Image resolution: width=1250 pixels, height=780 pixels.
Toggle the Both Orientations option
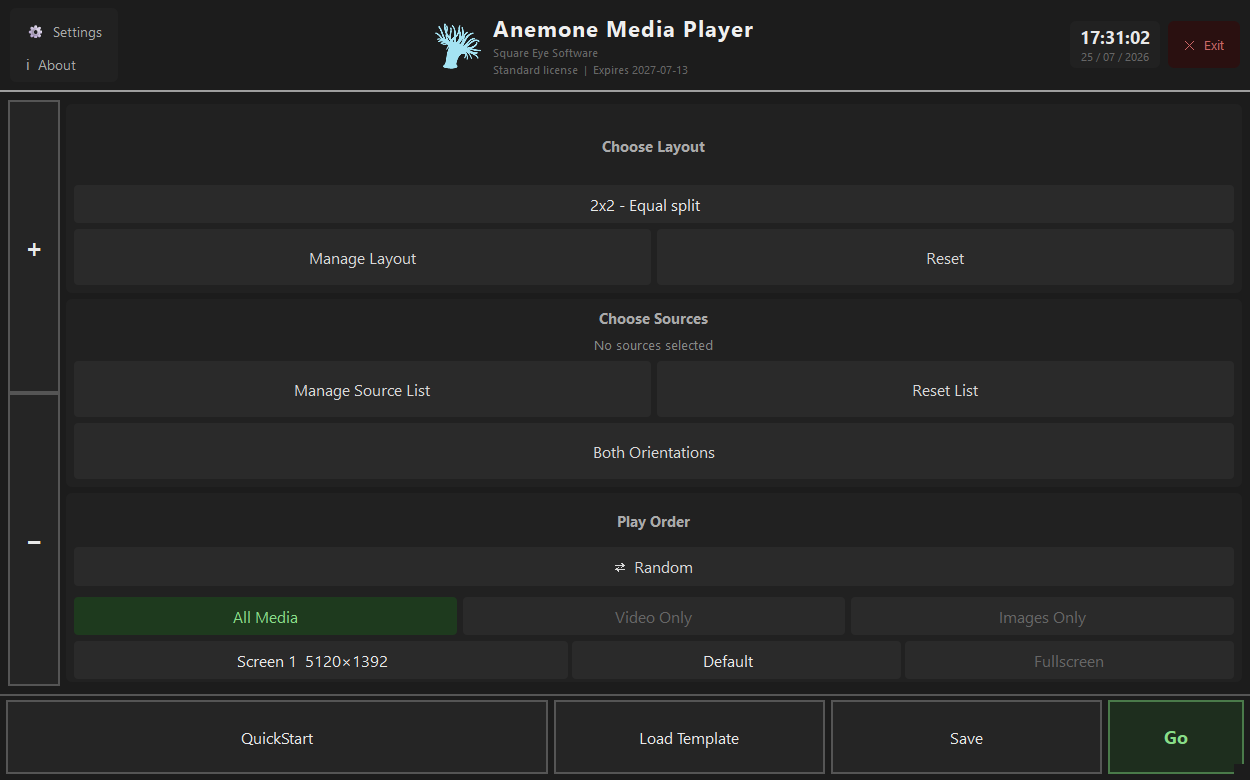tap(654, 452)
